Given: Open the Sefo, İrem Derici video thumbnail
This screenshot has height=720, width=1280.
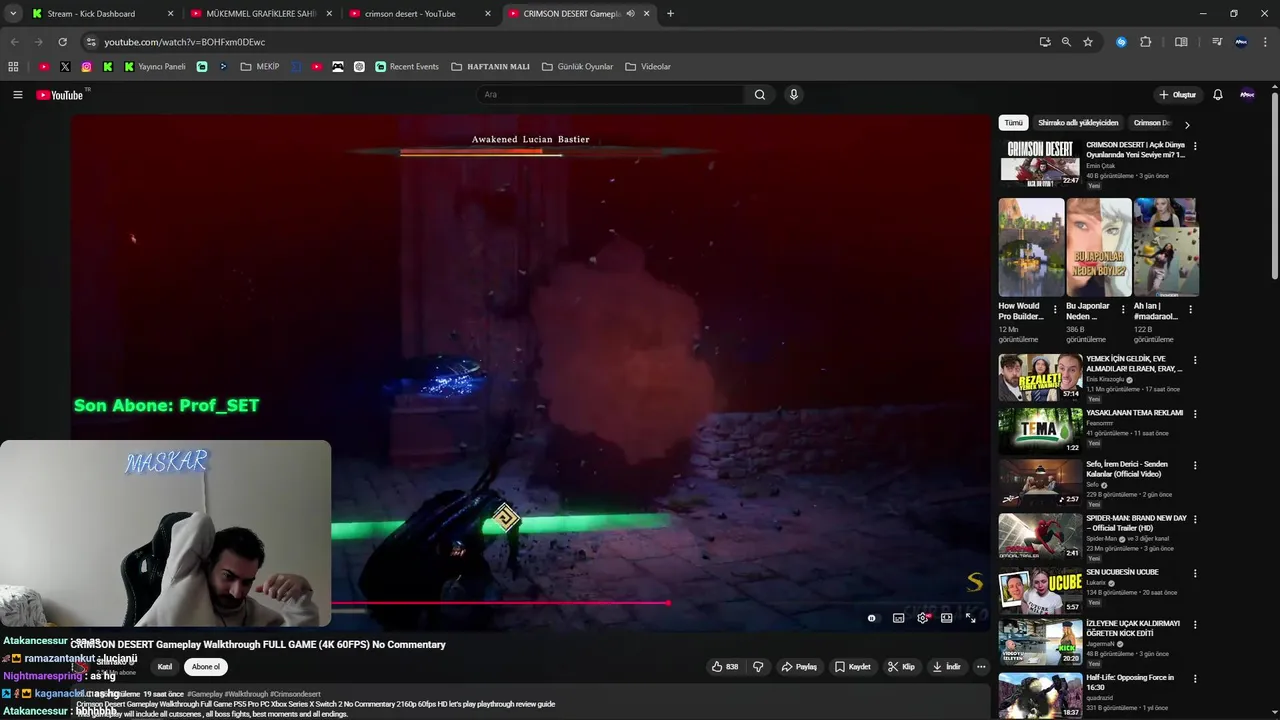Looking at the screenshot, I should point(1040,482).
